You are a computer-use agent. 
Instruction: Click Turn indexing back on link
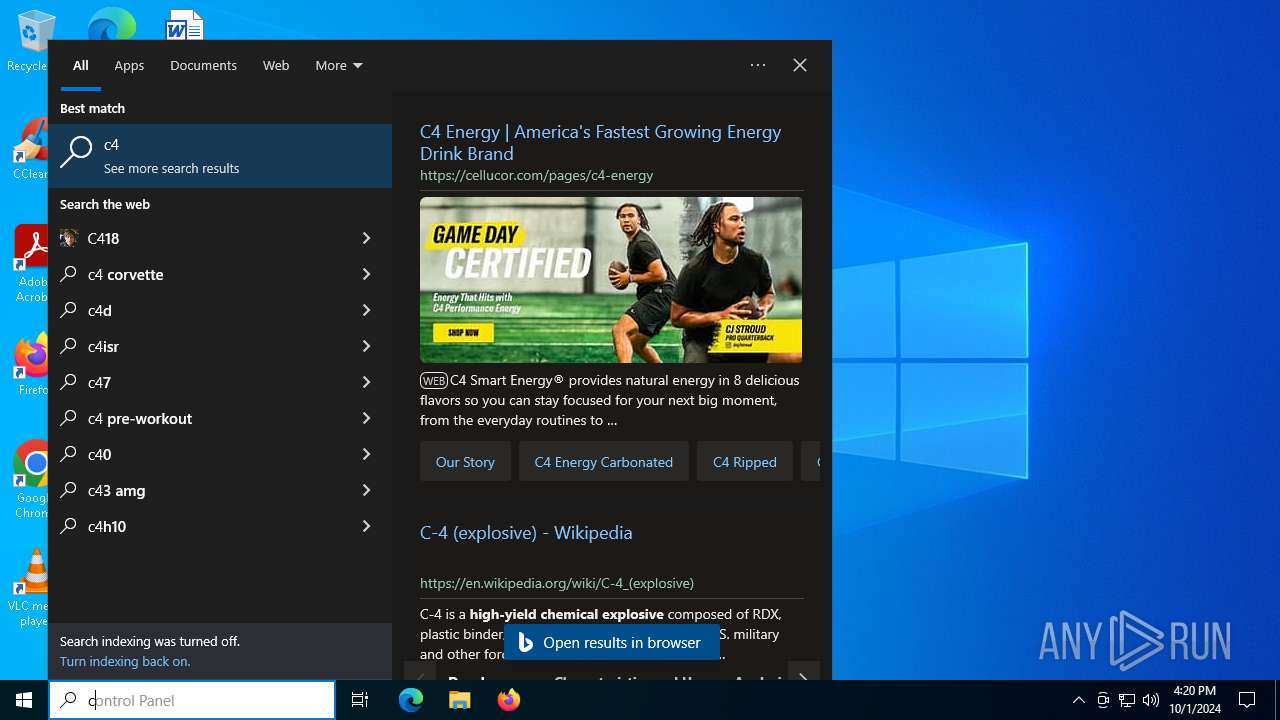125,661
